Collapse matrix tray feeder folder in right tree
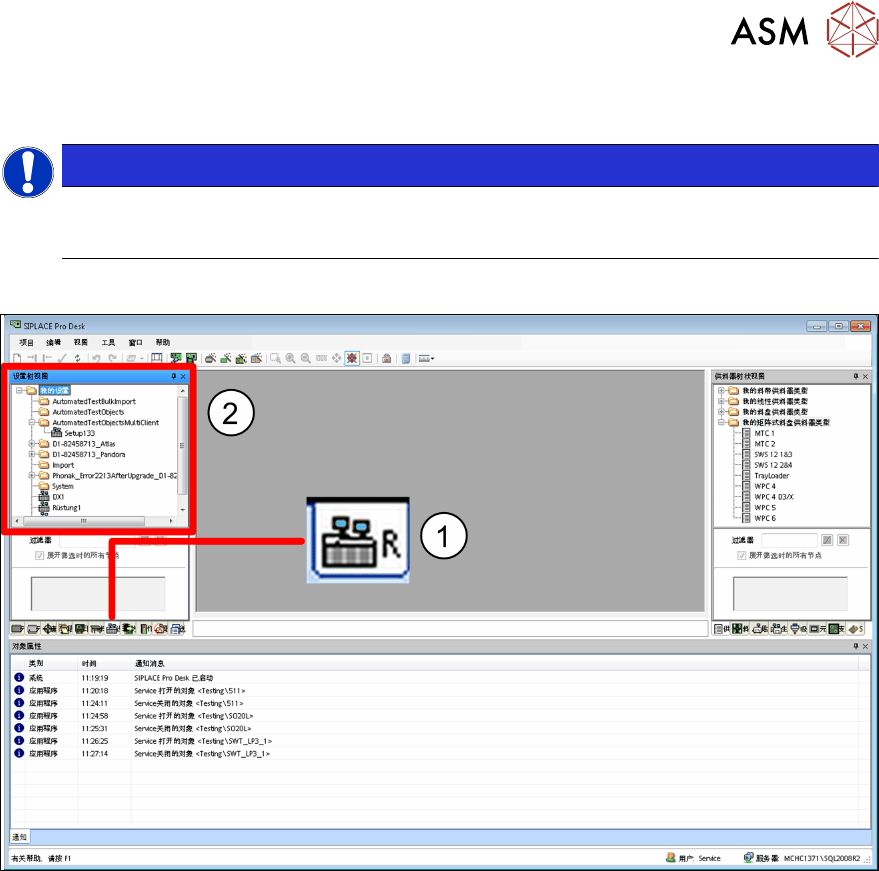879x871 pixels. [721, 422]
